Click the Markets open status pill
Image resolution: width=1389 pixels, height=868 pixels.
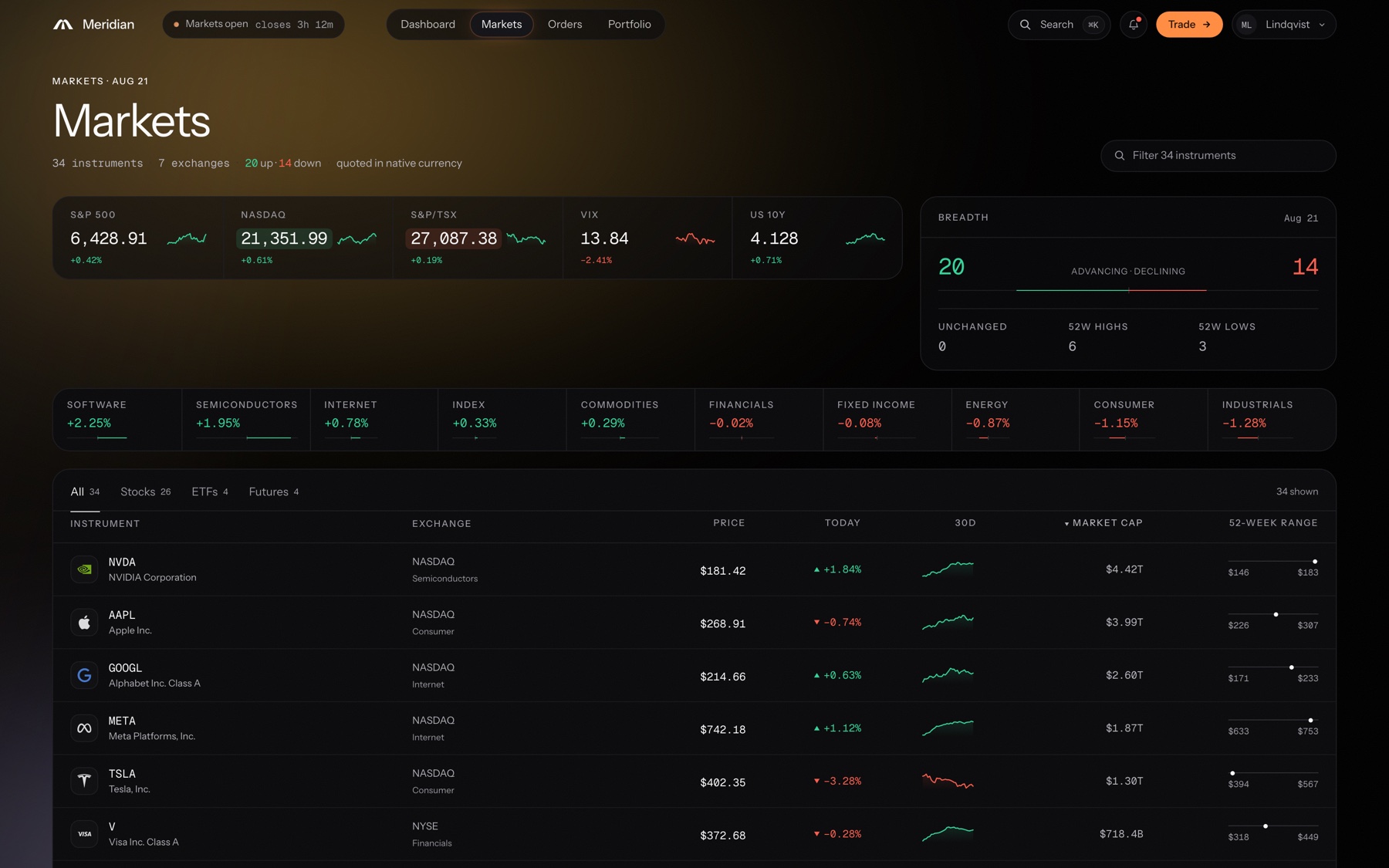tap(253, 25)
